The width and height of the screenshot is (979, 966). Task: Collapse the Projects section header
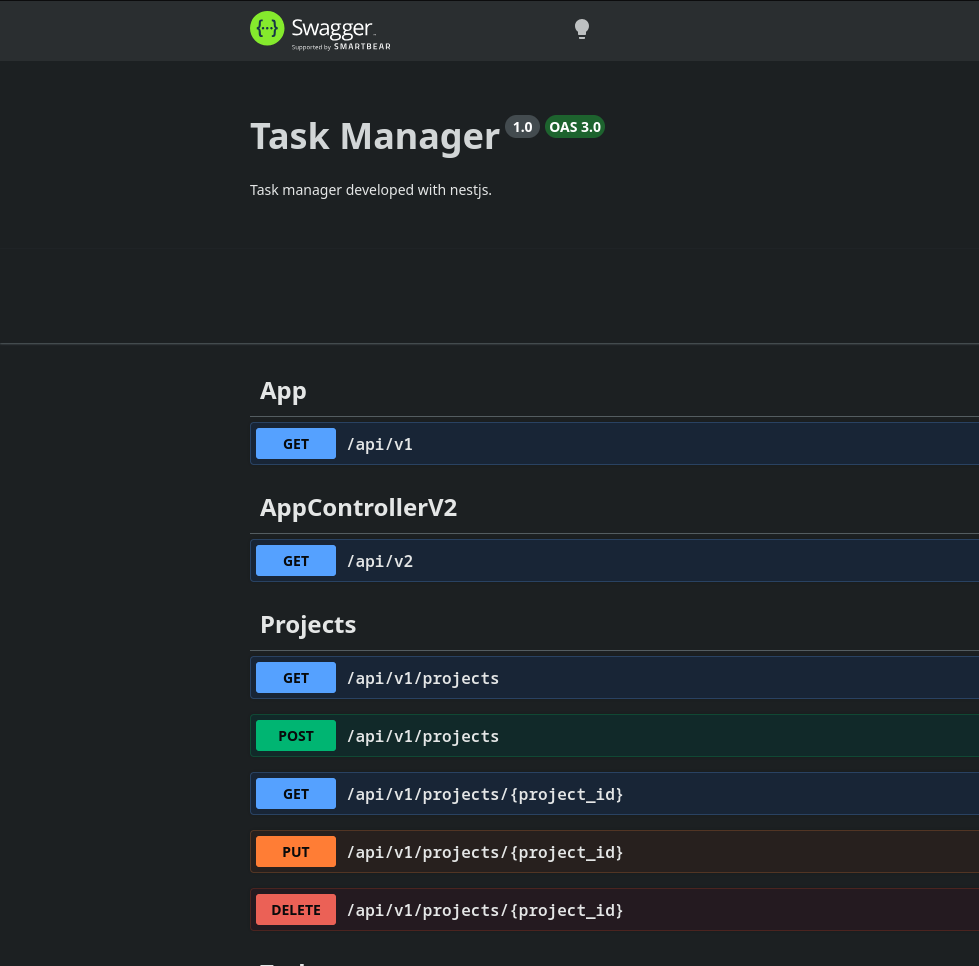click(308, 623)
